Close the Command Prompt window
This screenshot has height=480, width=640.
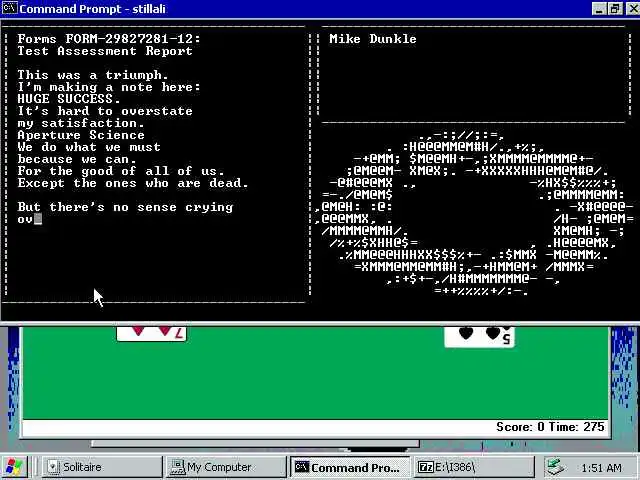click(632, 8)
